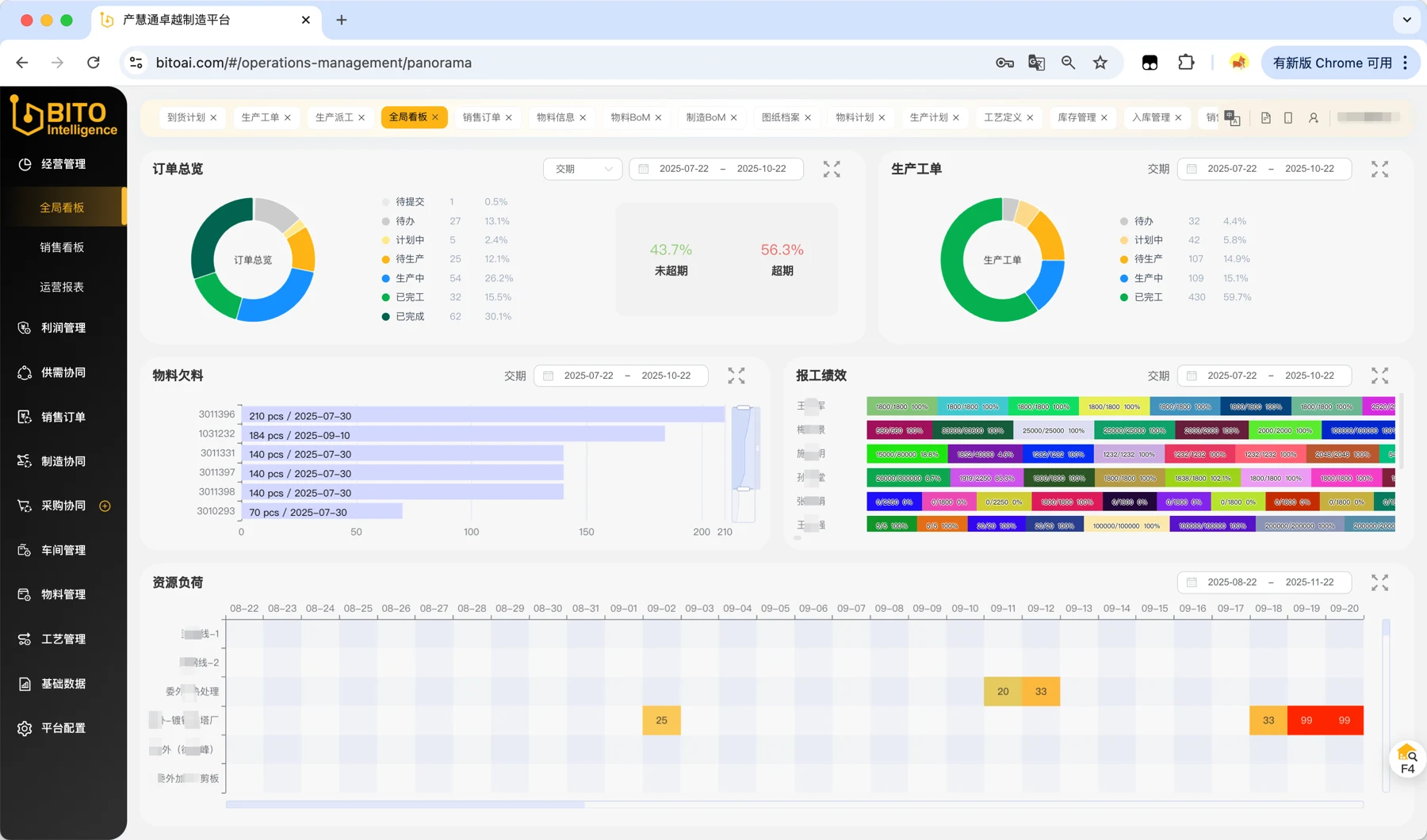Screen dimensions: 1427x840
Task: Open Chrome extensions puzzle icon
Action: 1186,63
